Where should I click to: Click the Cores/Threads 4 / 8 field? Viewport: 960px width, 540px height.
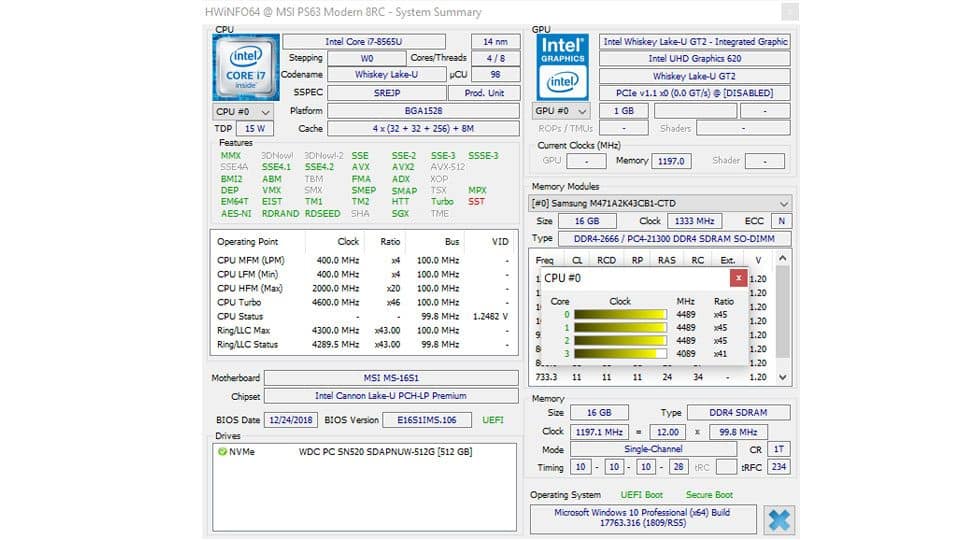point(495,58)
